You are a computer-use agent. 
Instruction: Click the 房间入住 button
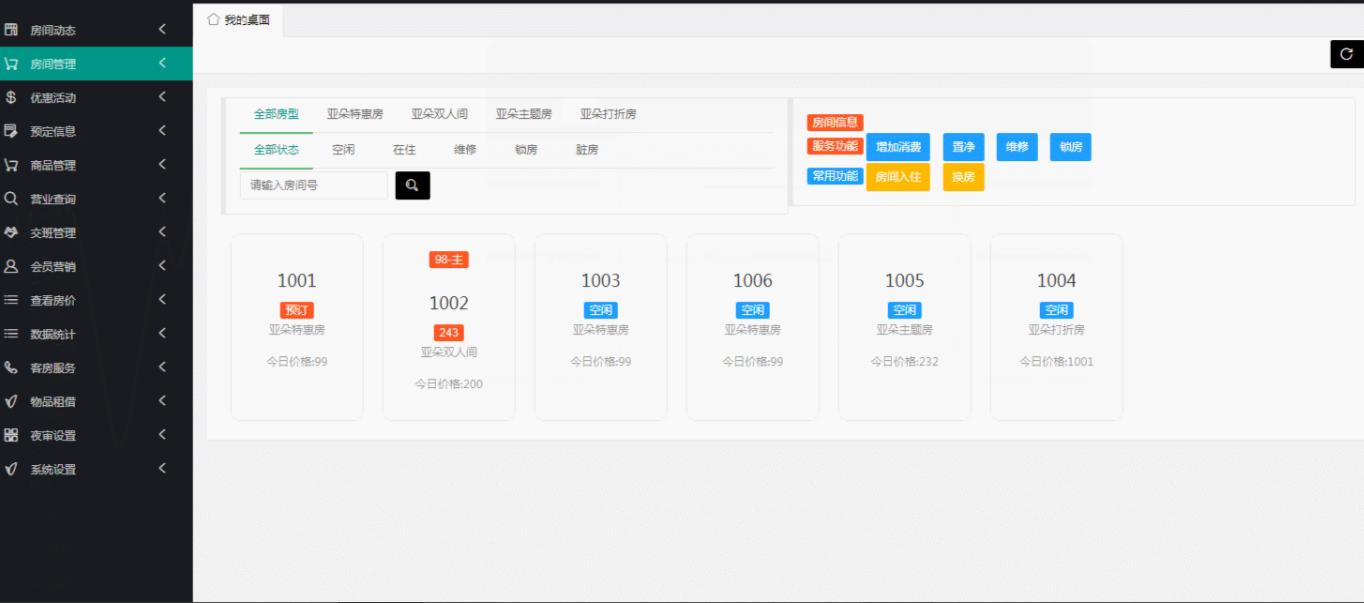pos(898,177)
